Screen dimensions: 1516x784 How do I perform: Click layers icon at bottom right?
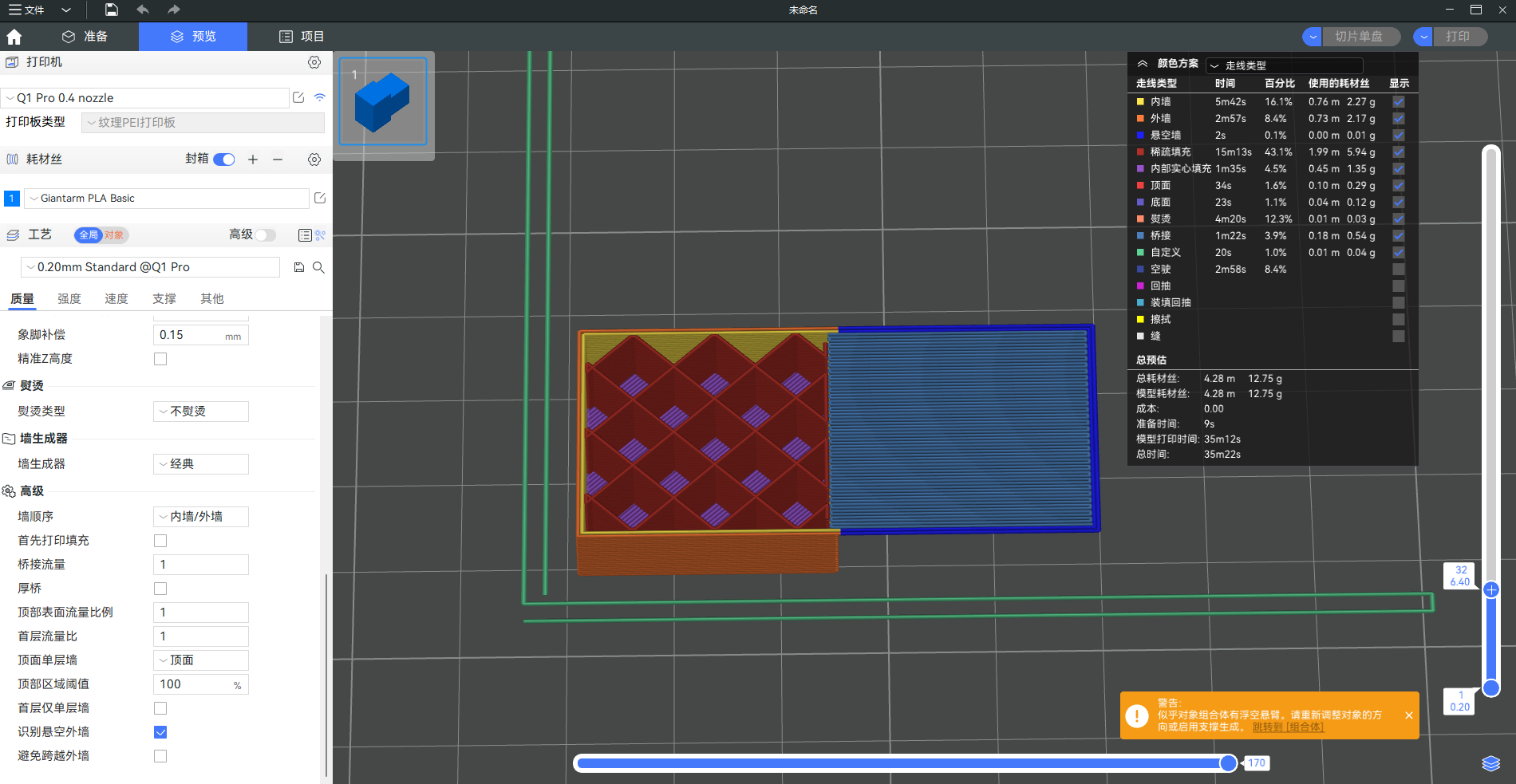[x=1490, y=763]
